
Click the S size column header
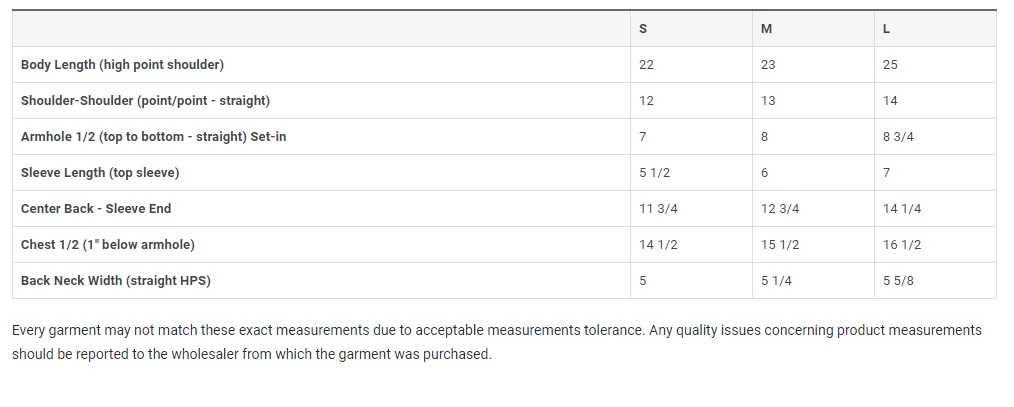pyautogui.click(x=643, y=28)
